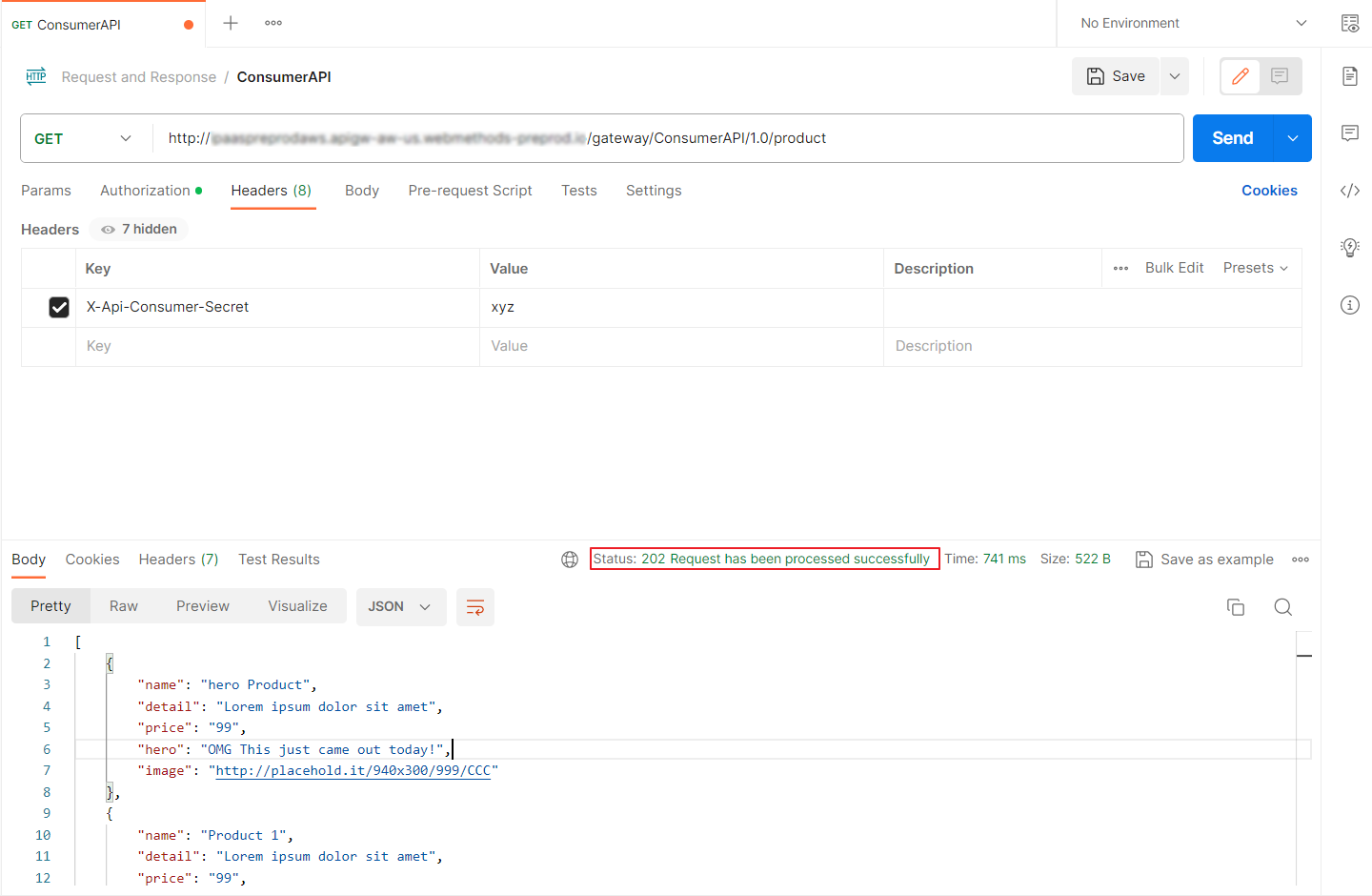Open the Tests tab

[x=579, y=191]
